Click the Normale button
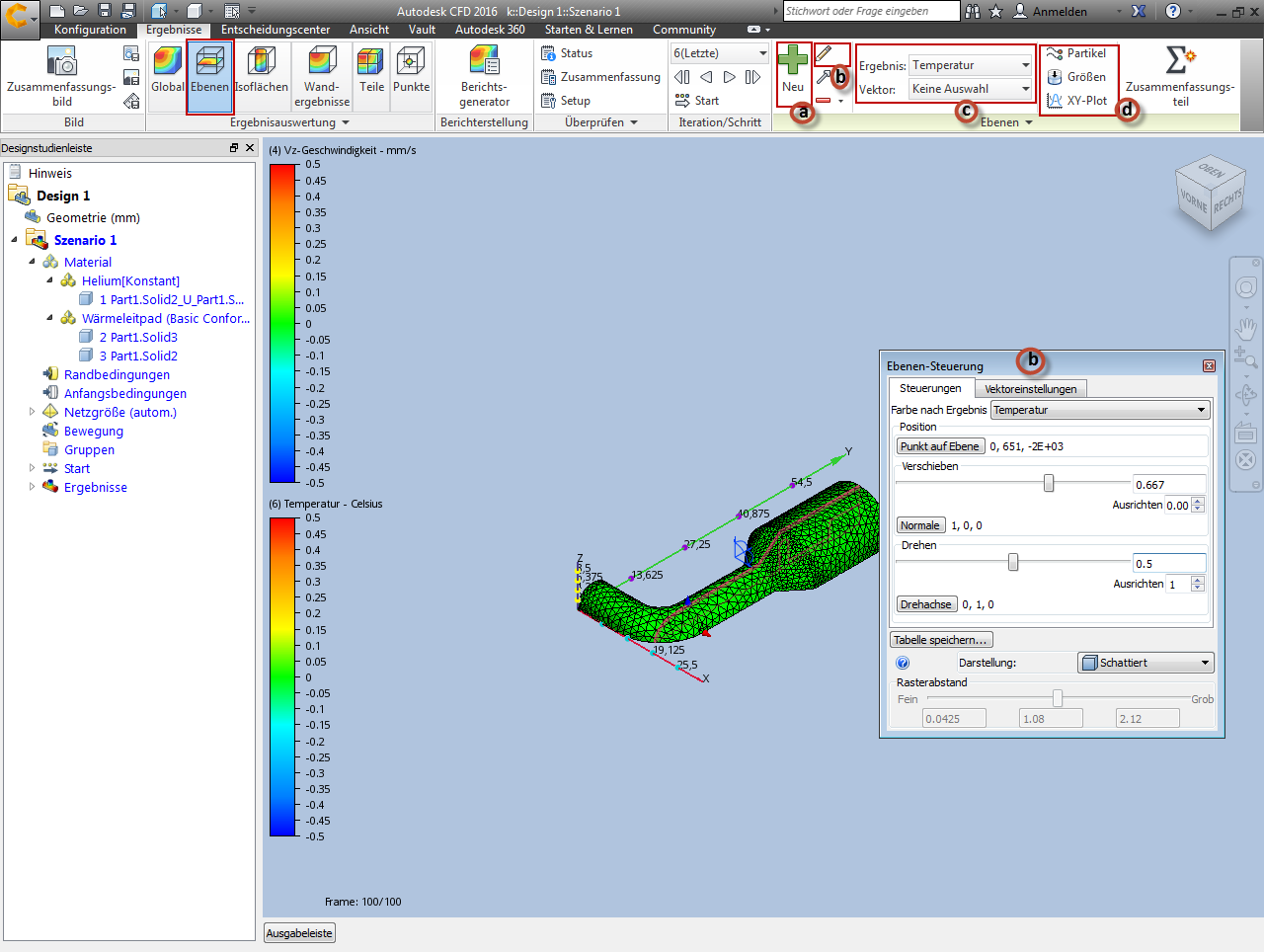This screenshot has height=952, width=1264. tap(920, 525)
